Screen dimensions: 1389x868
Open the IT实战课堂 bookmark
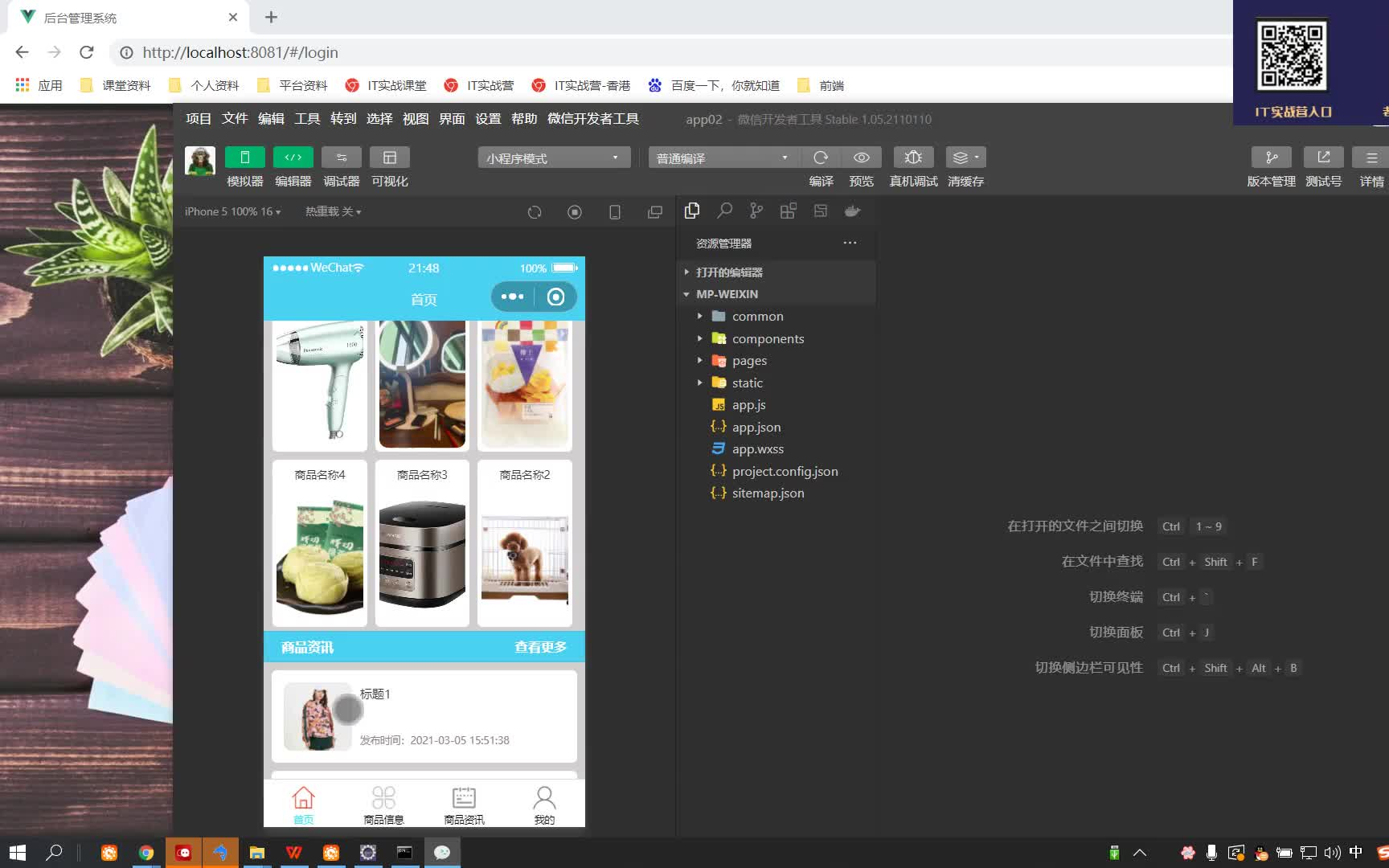[x=386, y=85]
